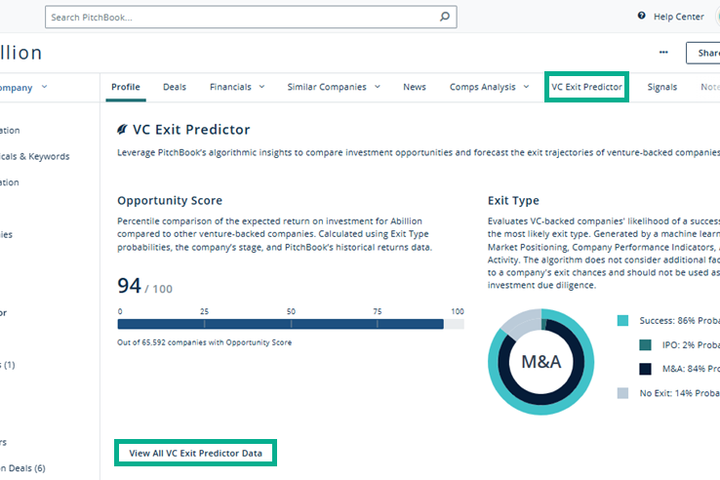The width and height of the screenshot is (720, 480).
Task: Click the '94 / 100' score value
Action: coord(145,286)
